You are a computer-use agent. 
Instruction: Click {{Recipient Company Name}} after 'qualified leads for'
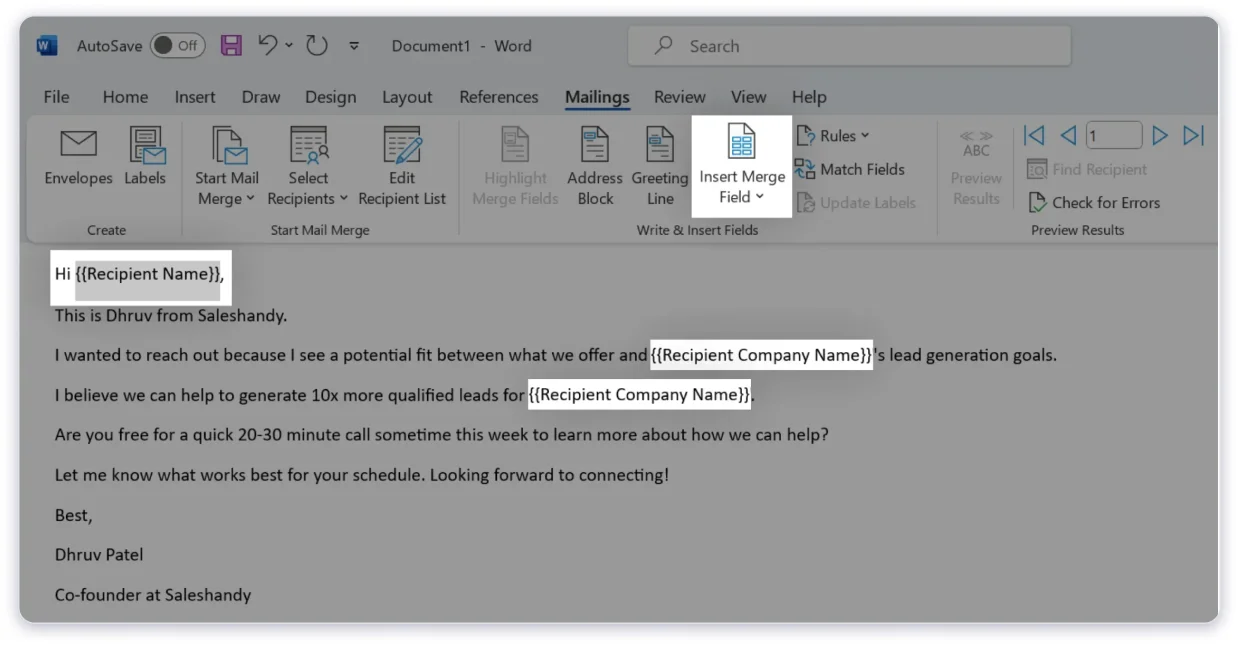(640, 395)
